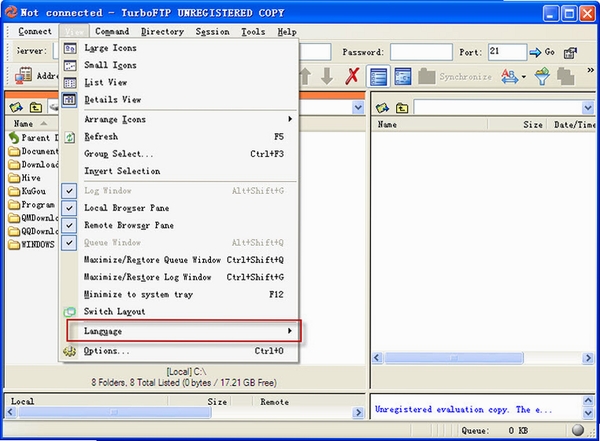The image size is (600, 441).
Task: Click the Go connect button
Action: pos(542,52)
